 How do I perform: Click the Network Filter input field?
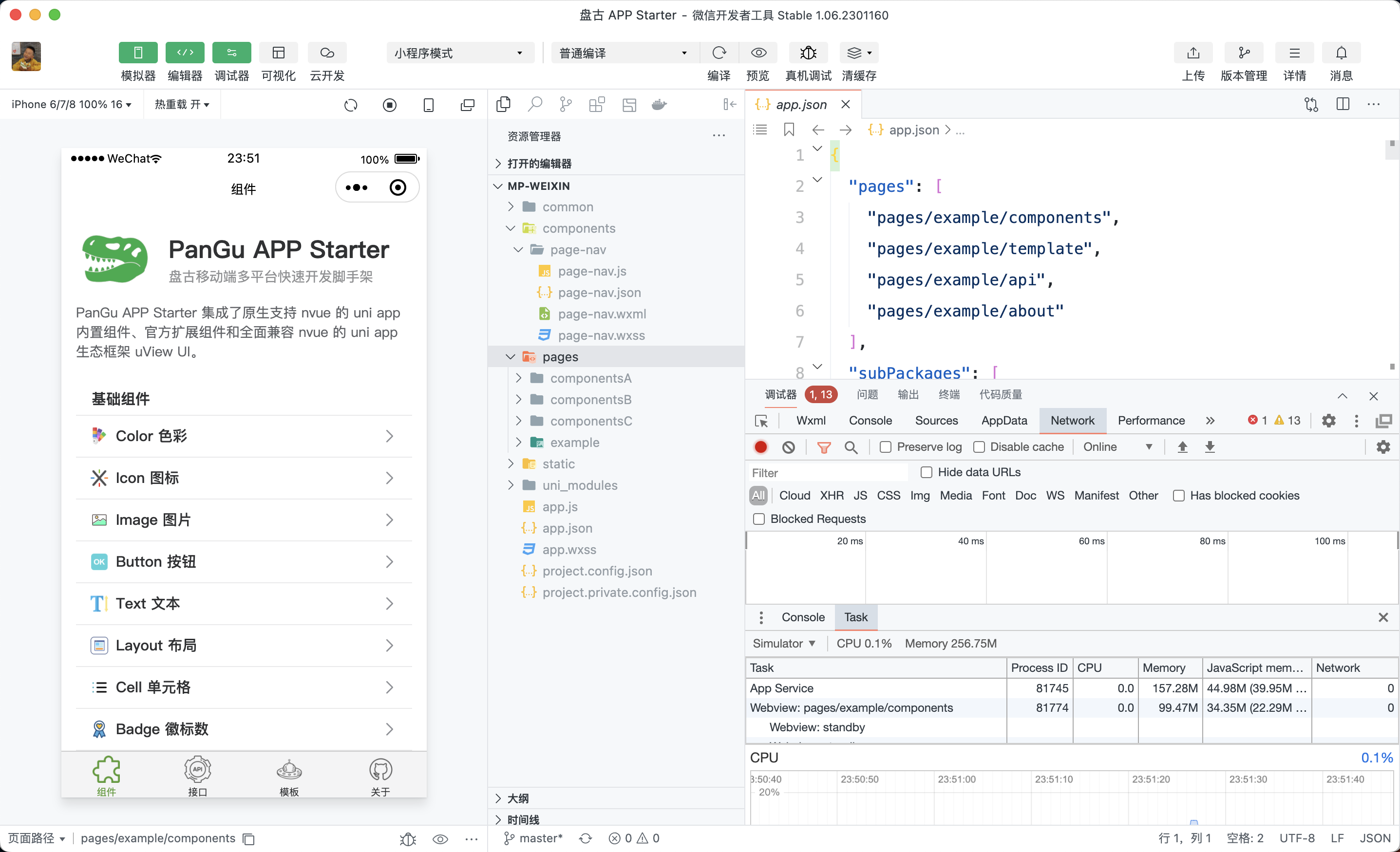[x=828, y=473]
